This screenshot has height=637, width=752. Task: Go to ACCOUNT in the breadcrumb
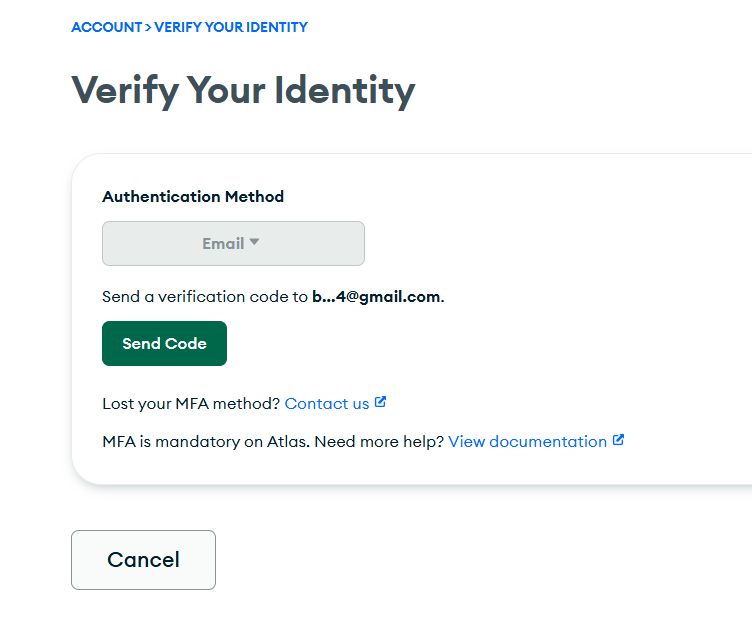[106, 27]
